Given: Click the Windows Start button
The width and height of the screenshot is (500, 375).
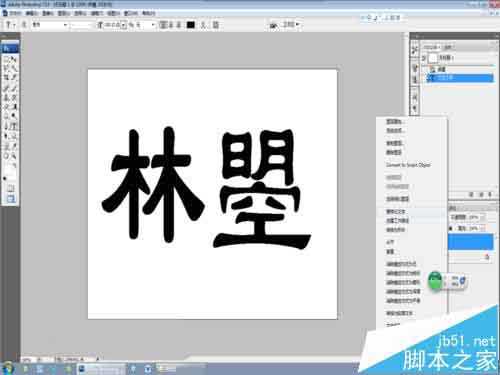Looking at the screenshot, I should coord(7,368).
